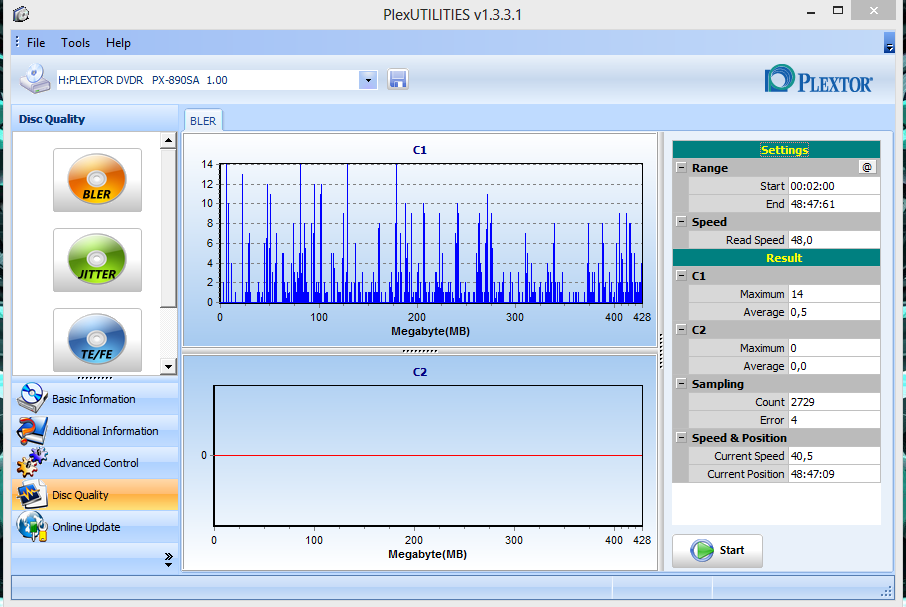Screen dimensions: 906x607
Task: Click the C2 chart title
Action: pos(419,372)
